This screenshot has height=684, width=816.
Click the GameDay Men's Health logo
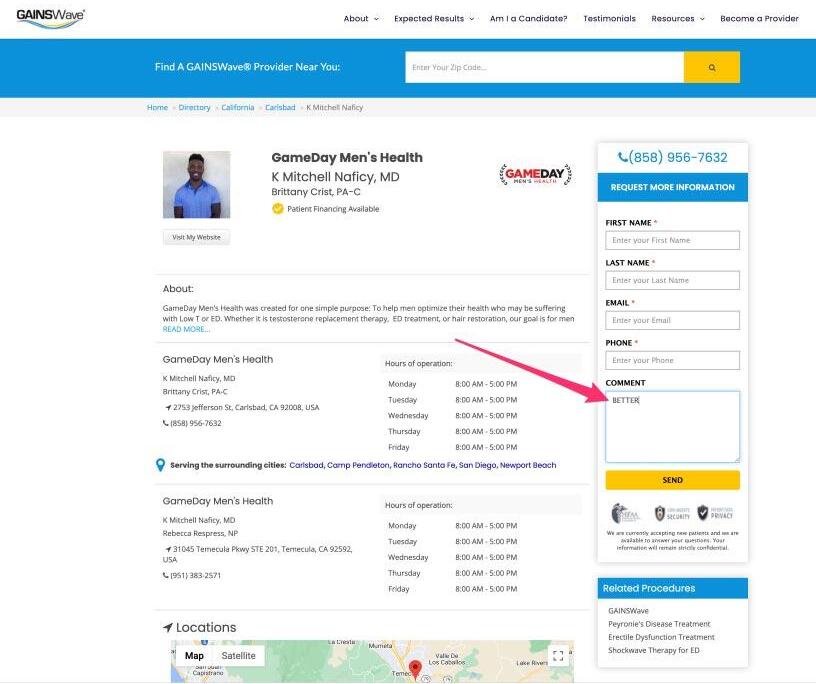(536, 174)
